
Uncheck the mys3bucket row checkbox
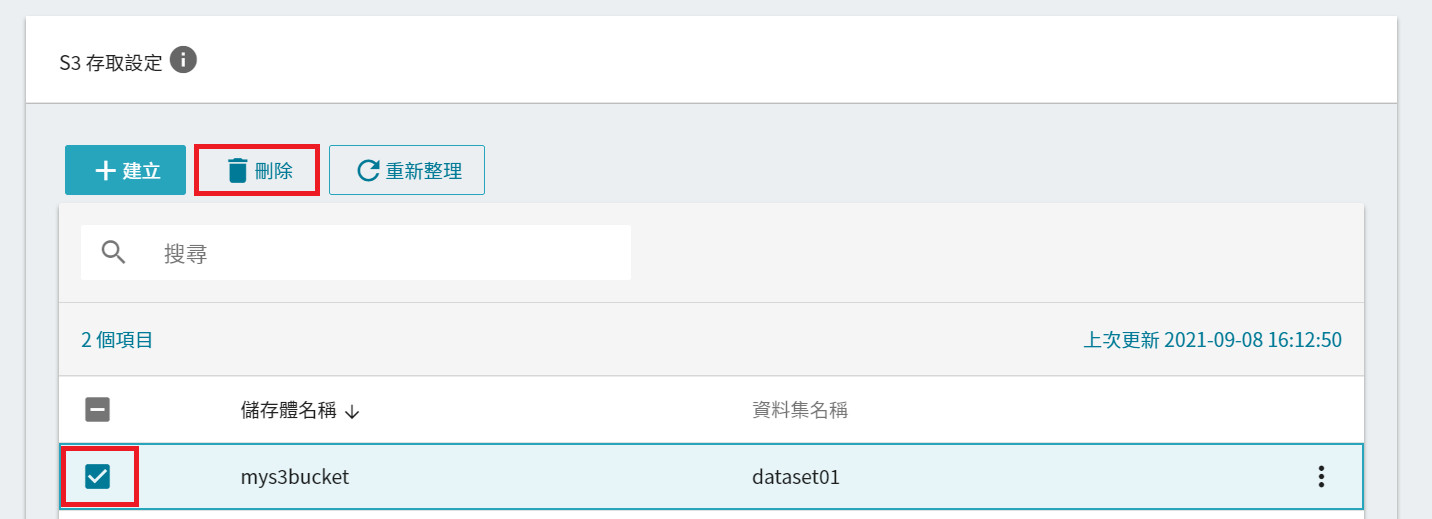coord(98,477)
